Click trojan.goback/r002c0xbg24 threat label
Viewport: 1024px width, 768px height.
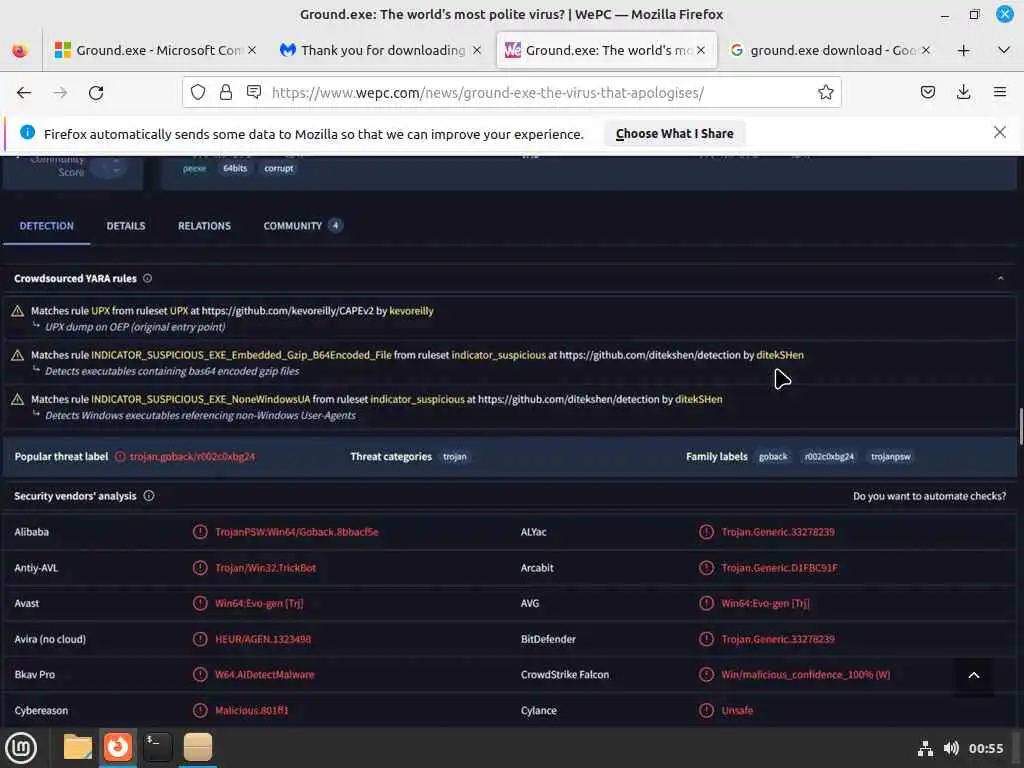(192, 456)
